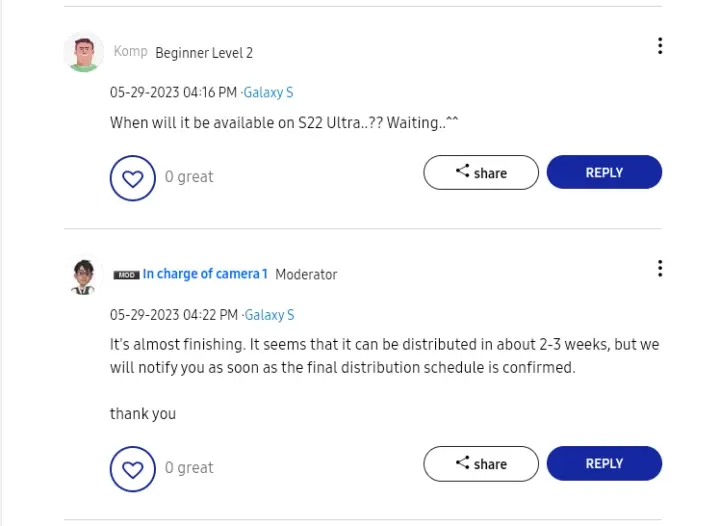Open the Galaxy S link under Komp's comment

pos(269,93)
